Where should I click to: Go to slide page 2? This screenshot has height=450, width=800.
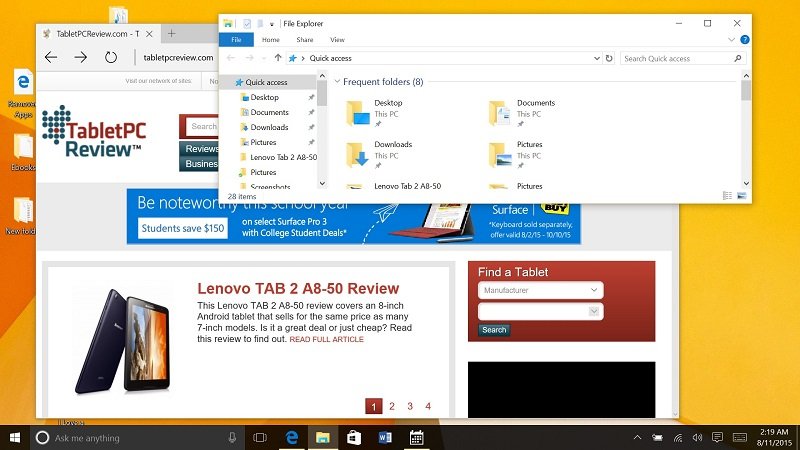click(x=392, y=406)
